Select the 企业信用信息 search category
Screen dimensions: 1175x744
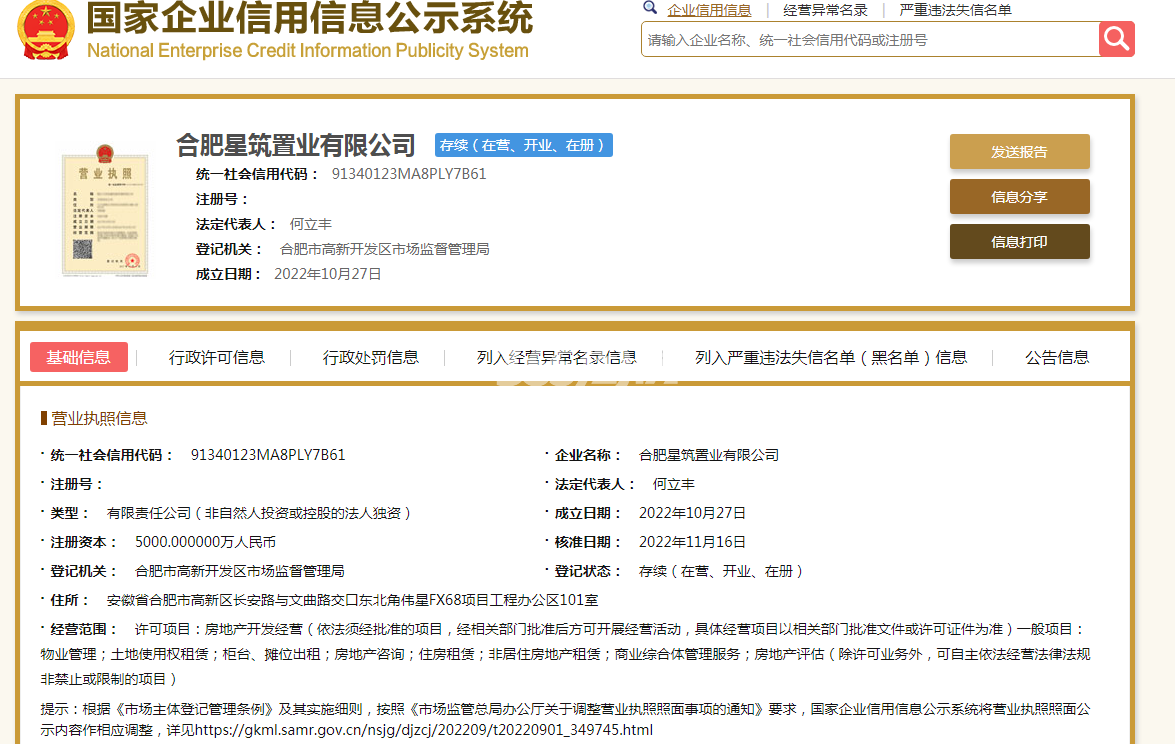709,10
